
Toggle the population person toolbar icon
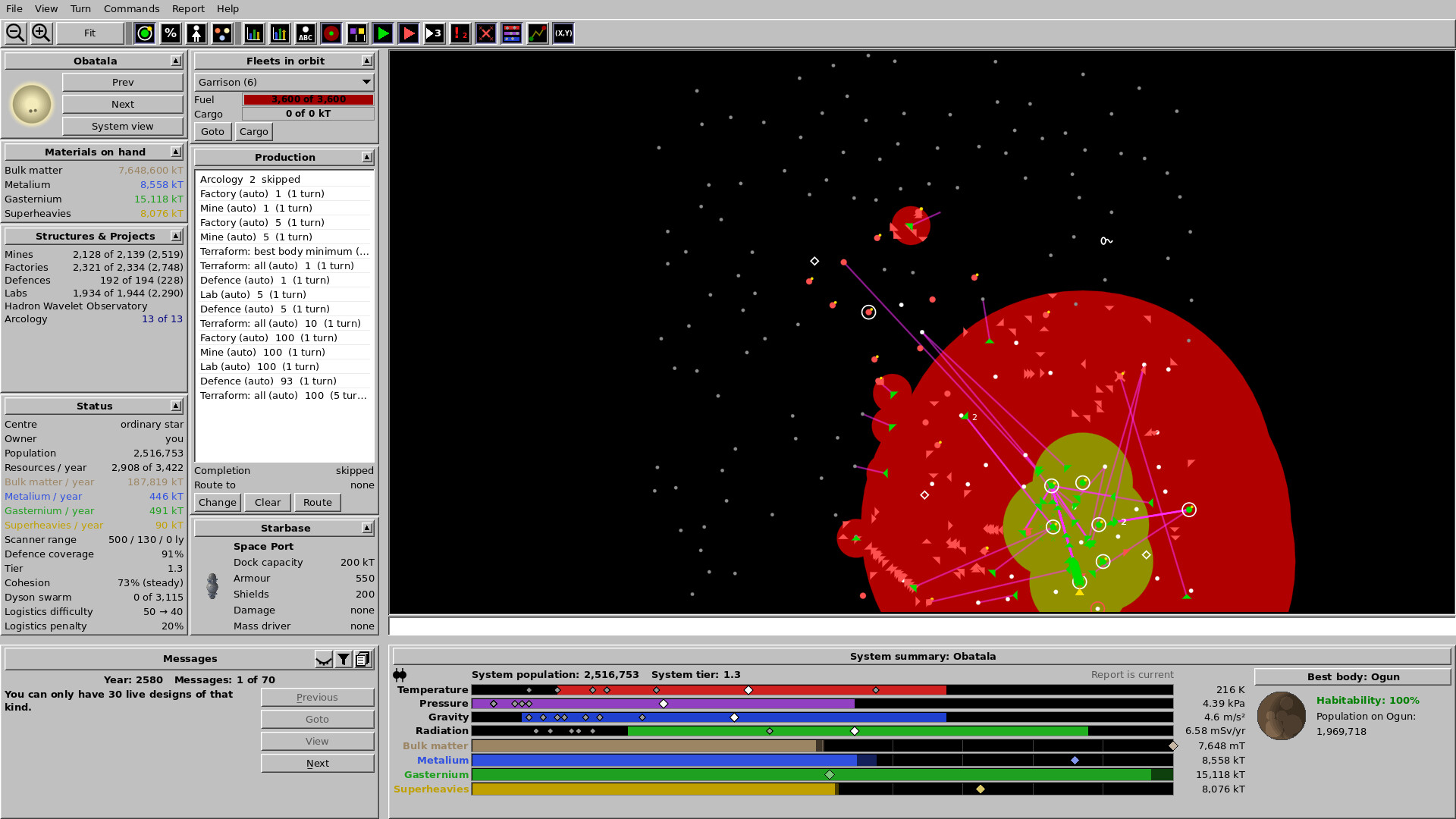click(196, 33)
